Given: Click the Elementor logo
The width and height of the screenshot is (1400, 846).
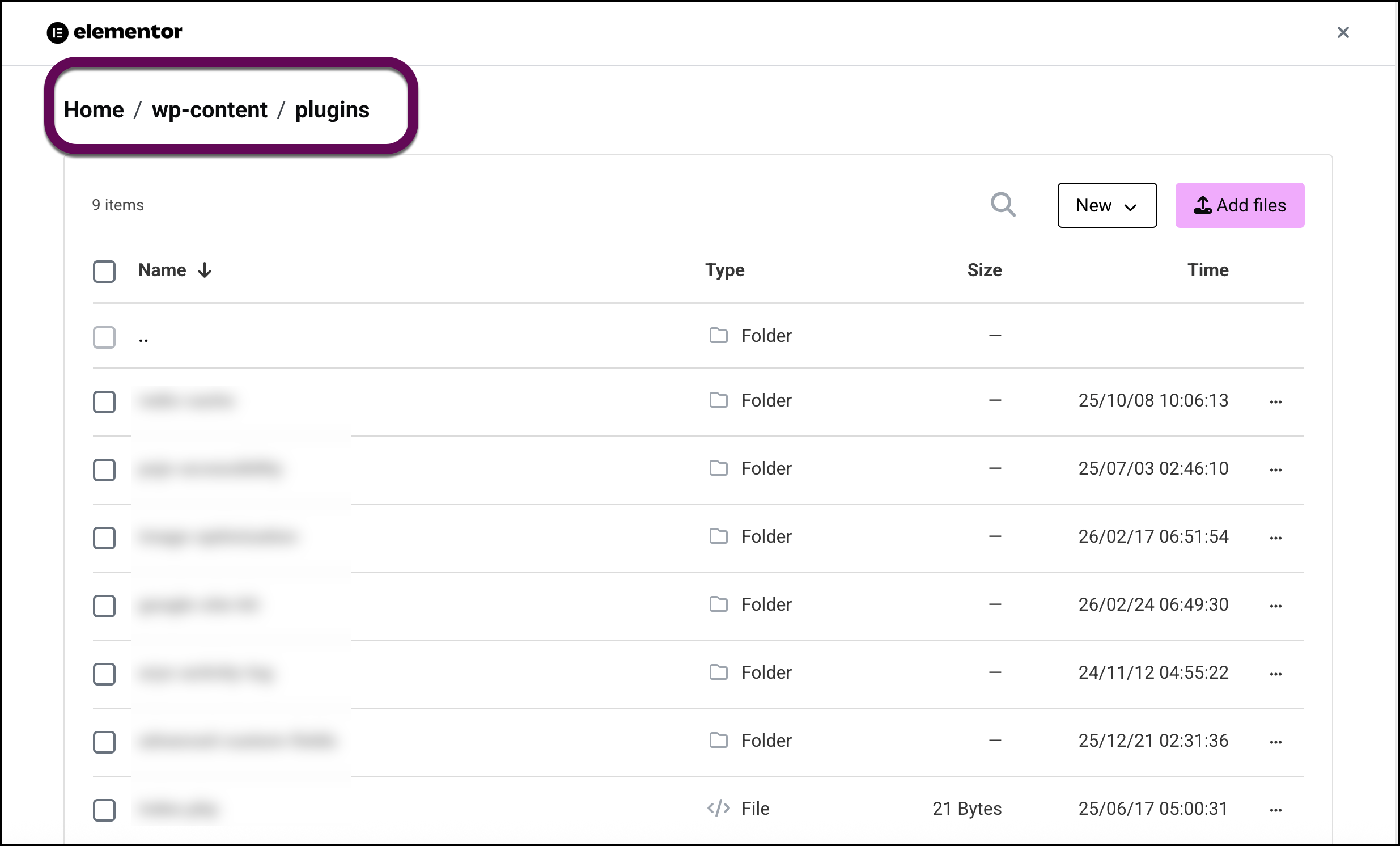Looking at the screenshot, I should tap(114, 32).
